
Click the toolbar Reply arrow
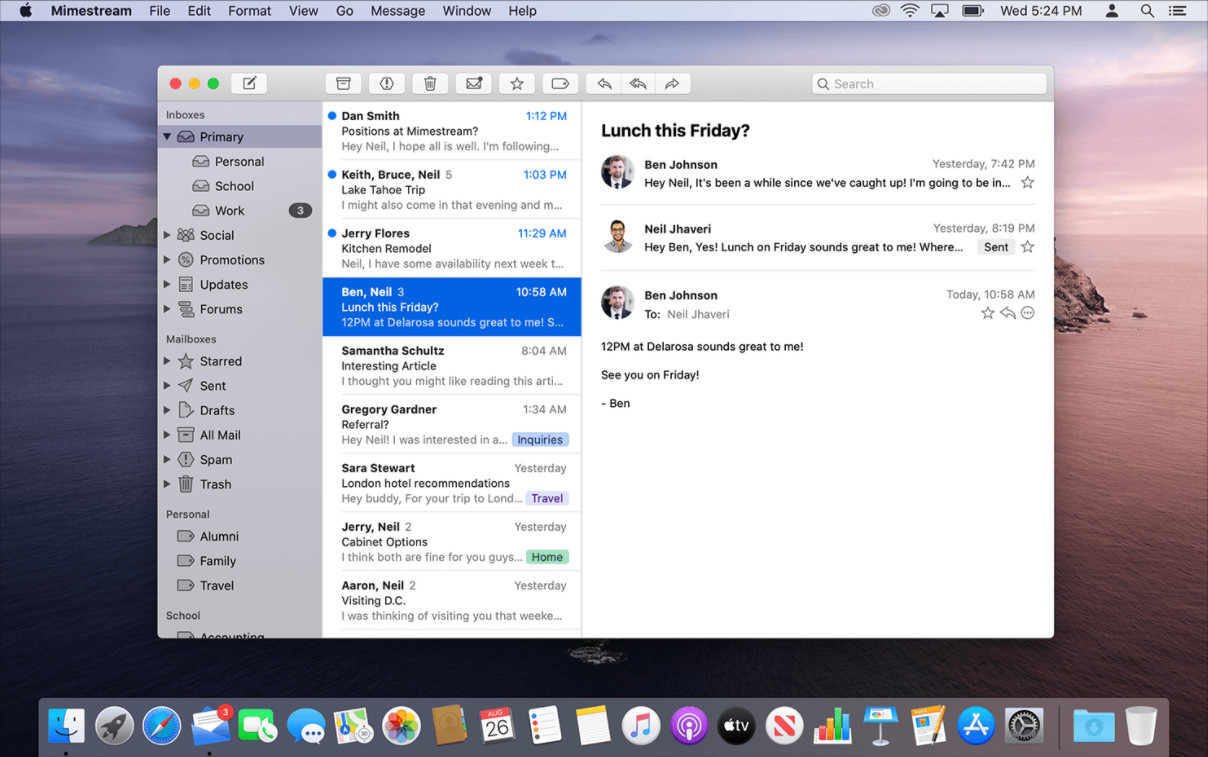coord(604,84)
